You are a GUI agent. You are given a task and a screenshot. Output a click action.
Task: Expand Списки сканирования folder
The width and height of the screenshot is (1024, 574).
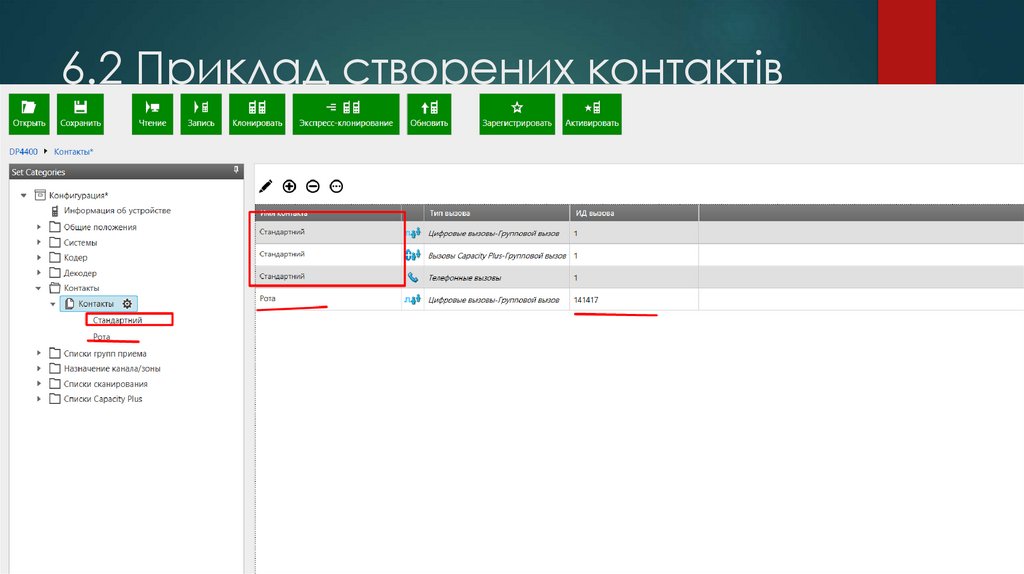coord(39,384)
